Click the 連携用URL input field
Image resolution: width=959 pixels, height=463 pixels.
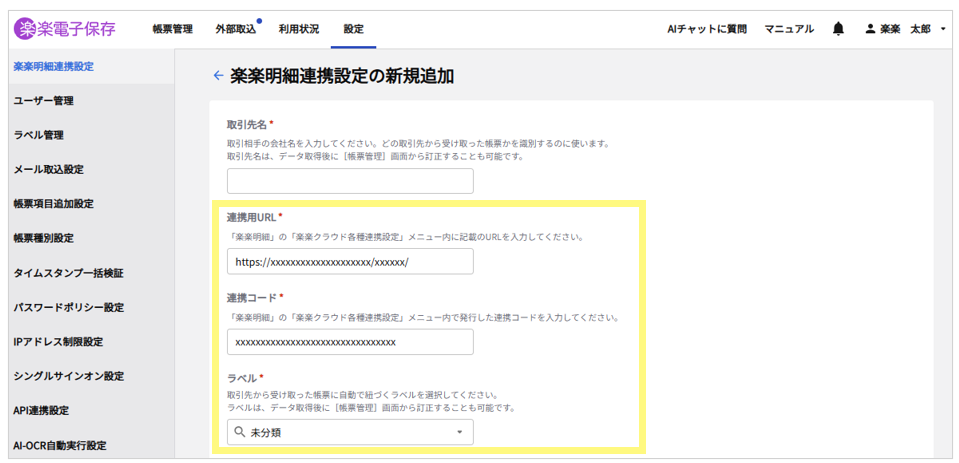tap(350, 261)
